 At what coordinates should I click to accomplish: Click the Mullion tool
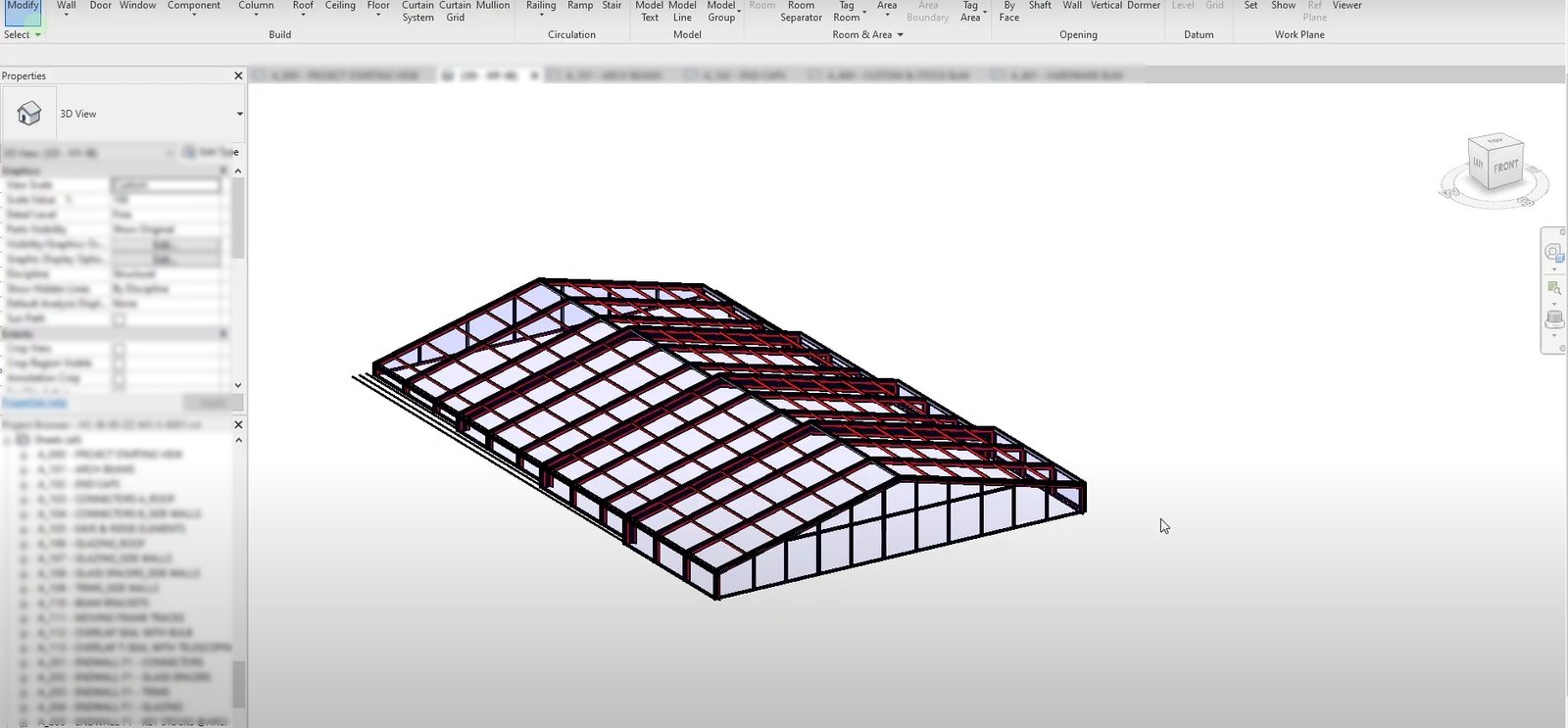pos(493,6)
